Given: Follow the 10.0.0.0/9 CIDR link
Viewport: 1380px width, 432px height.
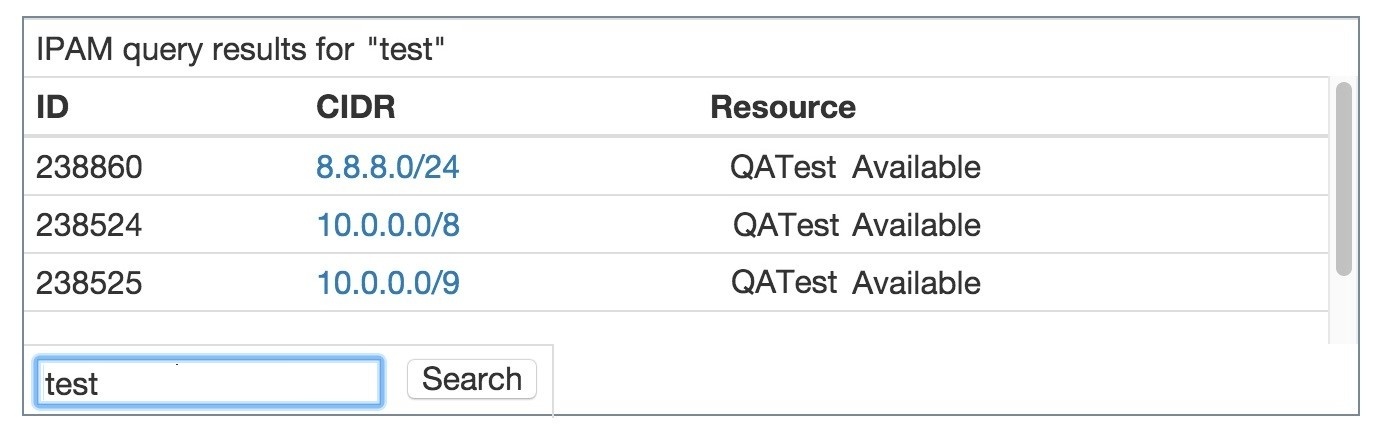Looking at the screenshot, I should pyautogui.click(x=388, y=283).
